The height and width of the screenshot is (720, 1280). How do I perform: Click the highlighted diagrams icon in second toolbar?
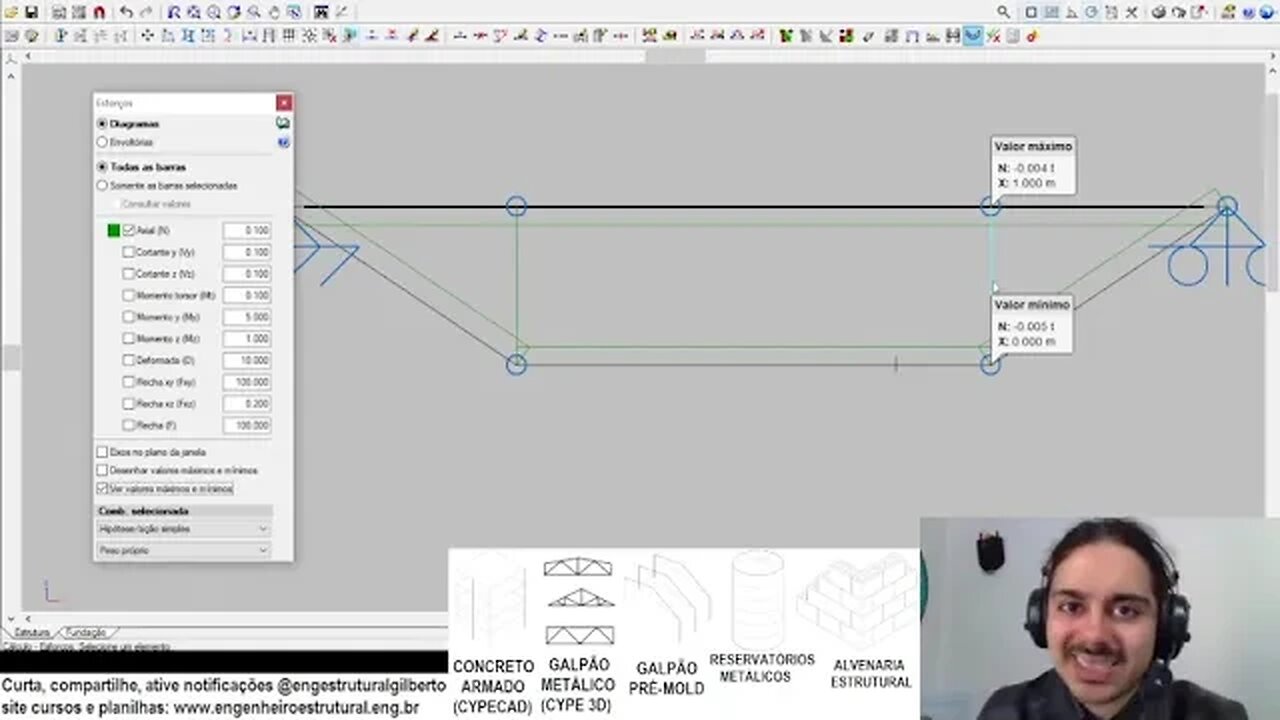coord(972,36)
